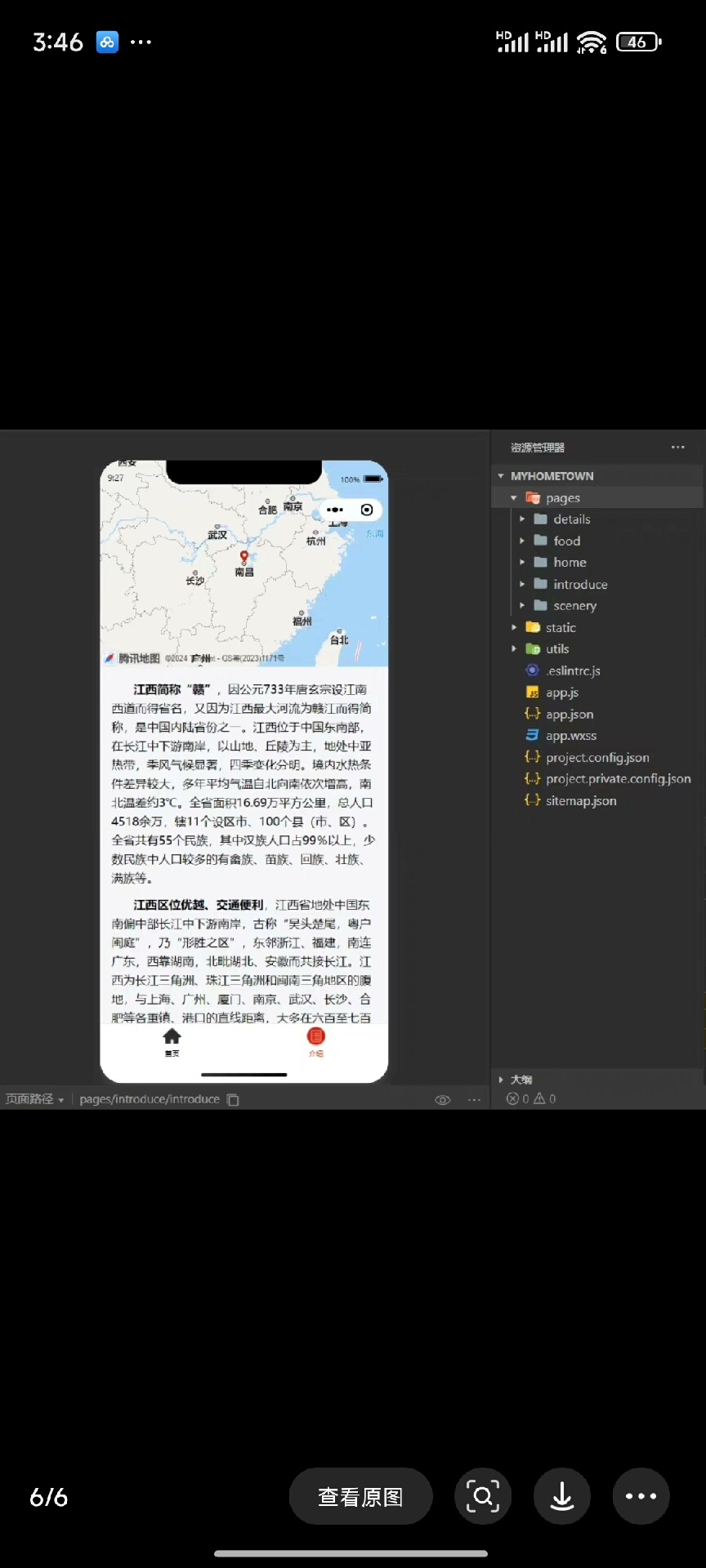This screenshot has height=1568, width=706.
Task: Collapse the pages folder
Action: coord(514,497)
